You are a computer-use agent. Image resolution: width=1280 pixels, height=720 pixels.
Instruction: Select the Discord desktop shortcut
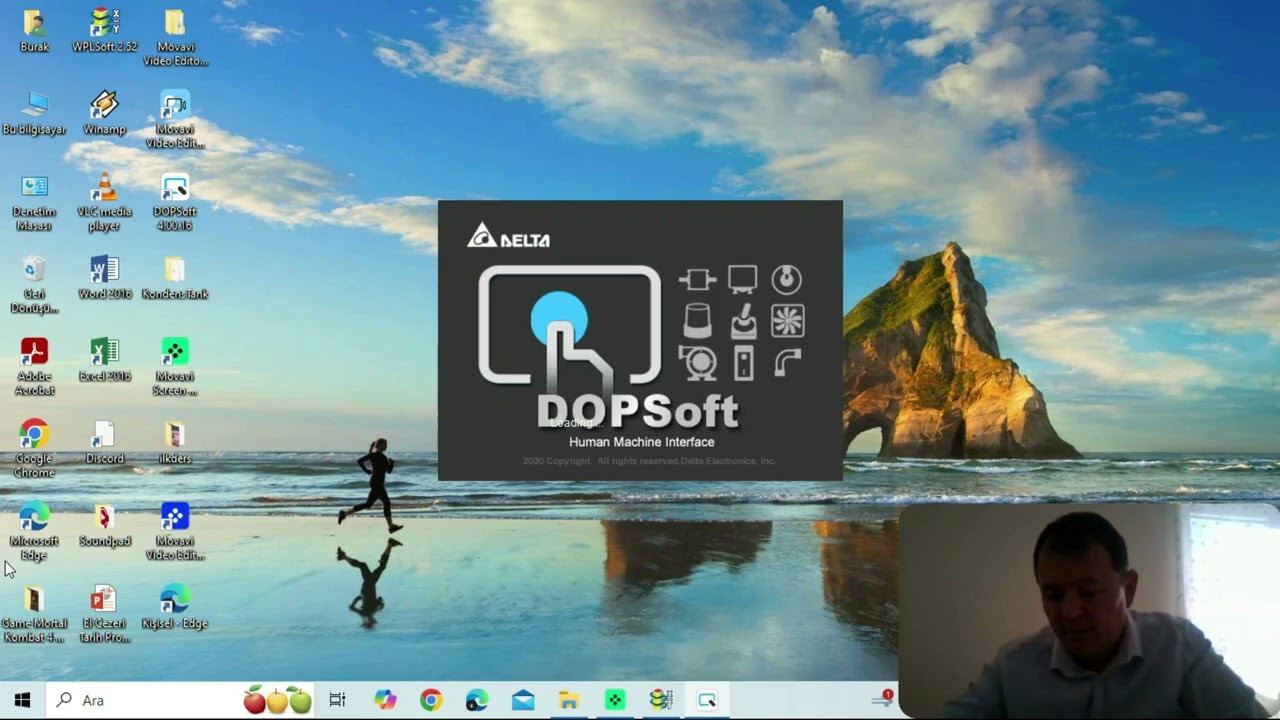point(104,442)
